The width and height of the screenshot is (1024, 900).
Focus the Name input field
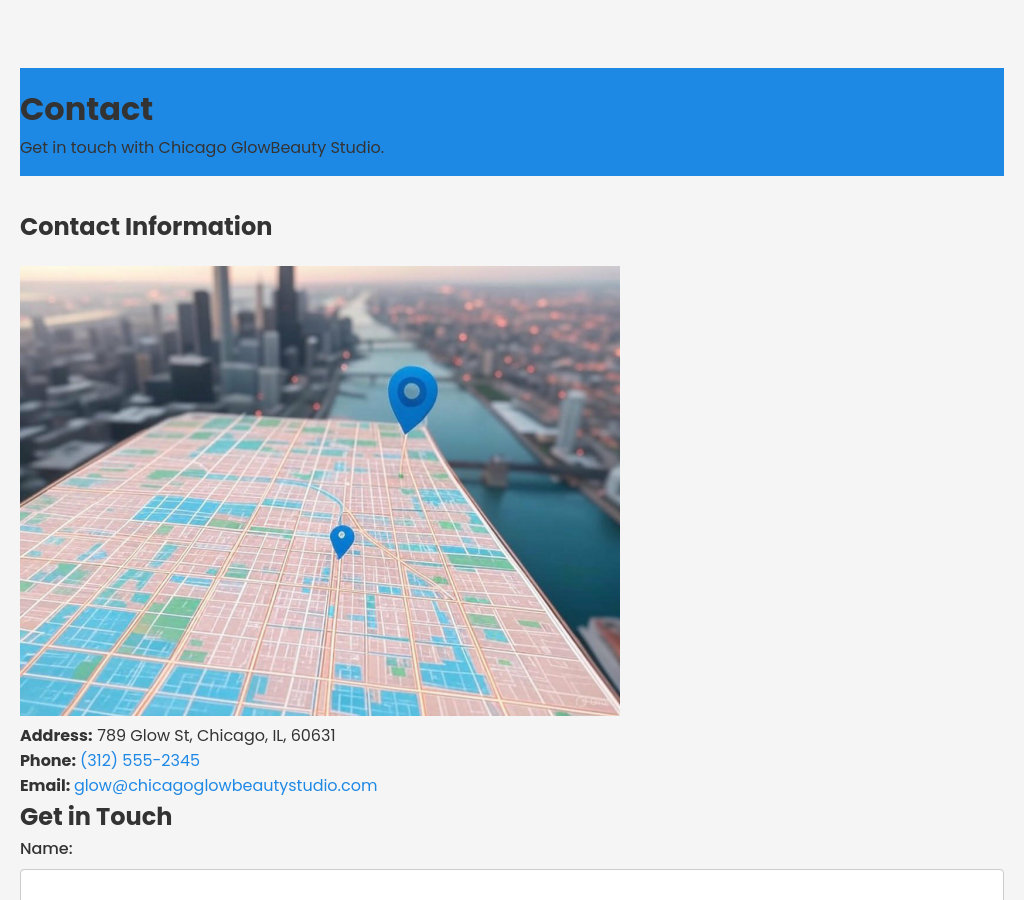(x=511, y=885)
